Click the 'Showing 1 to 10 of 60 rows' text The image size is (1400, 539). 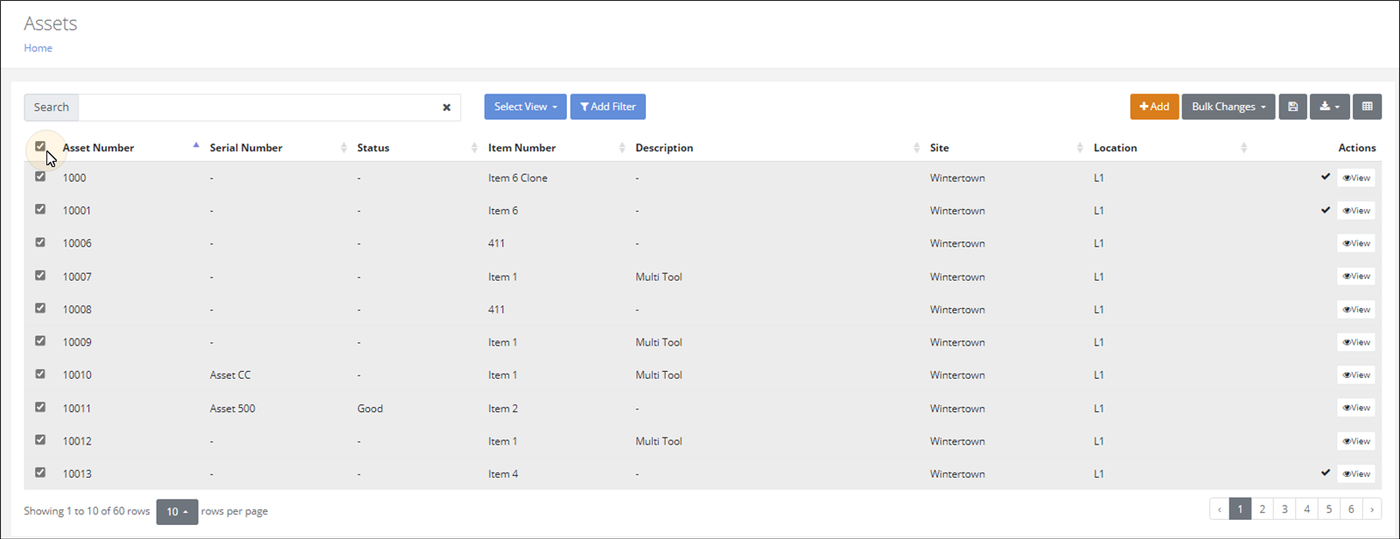pos(87,511)
